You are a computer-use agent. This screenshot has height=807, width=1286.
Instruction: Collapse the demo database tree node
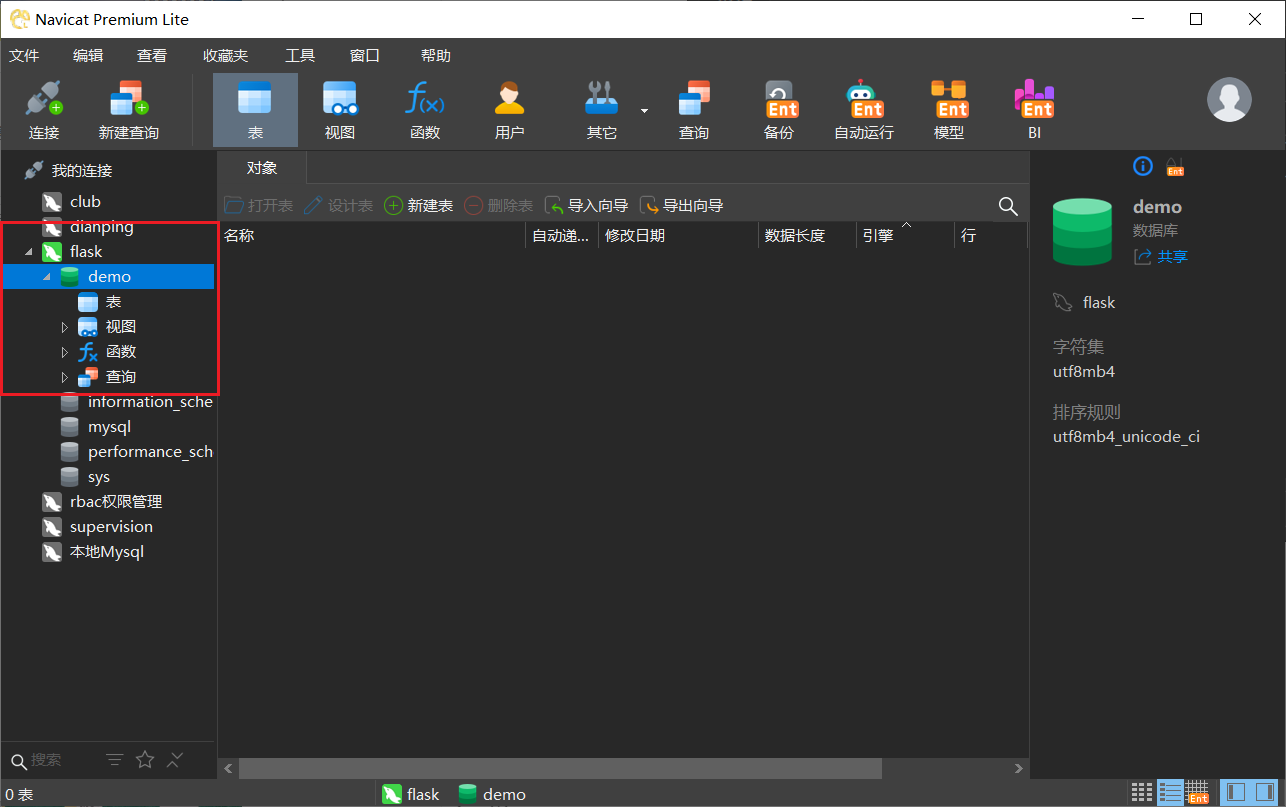[47, 277]
